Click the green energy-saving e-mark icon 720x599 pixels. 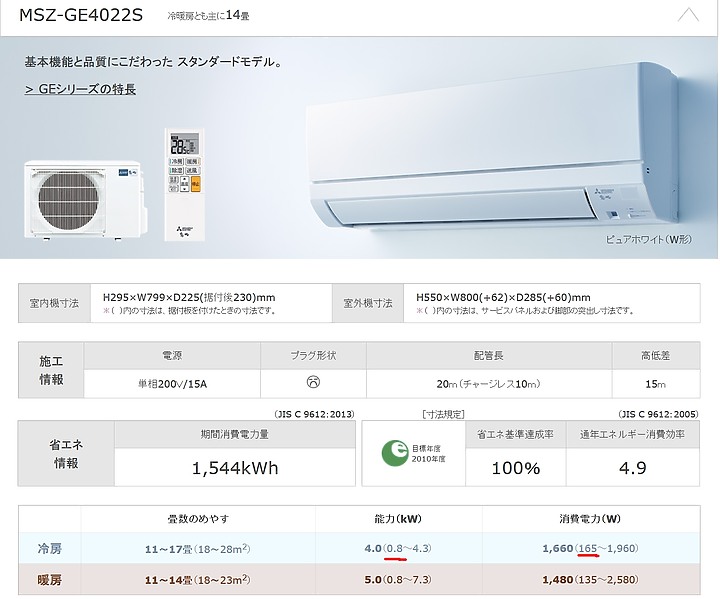point(395,453)
